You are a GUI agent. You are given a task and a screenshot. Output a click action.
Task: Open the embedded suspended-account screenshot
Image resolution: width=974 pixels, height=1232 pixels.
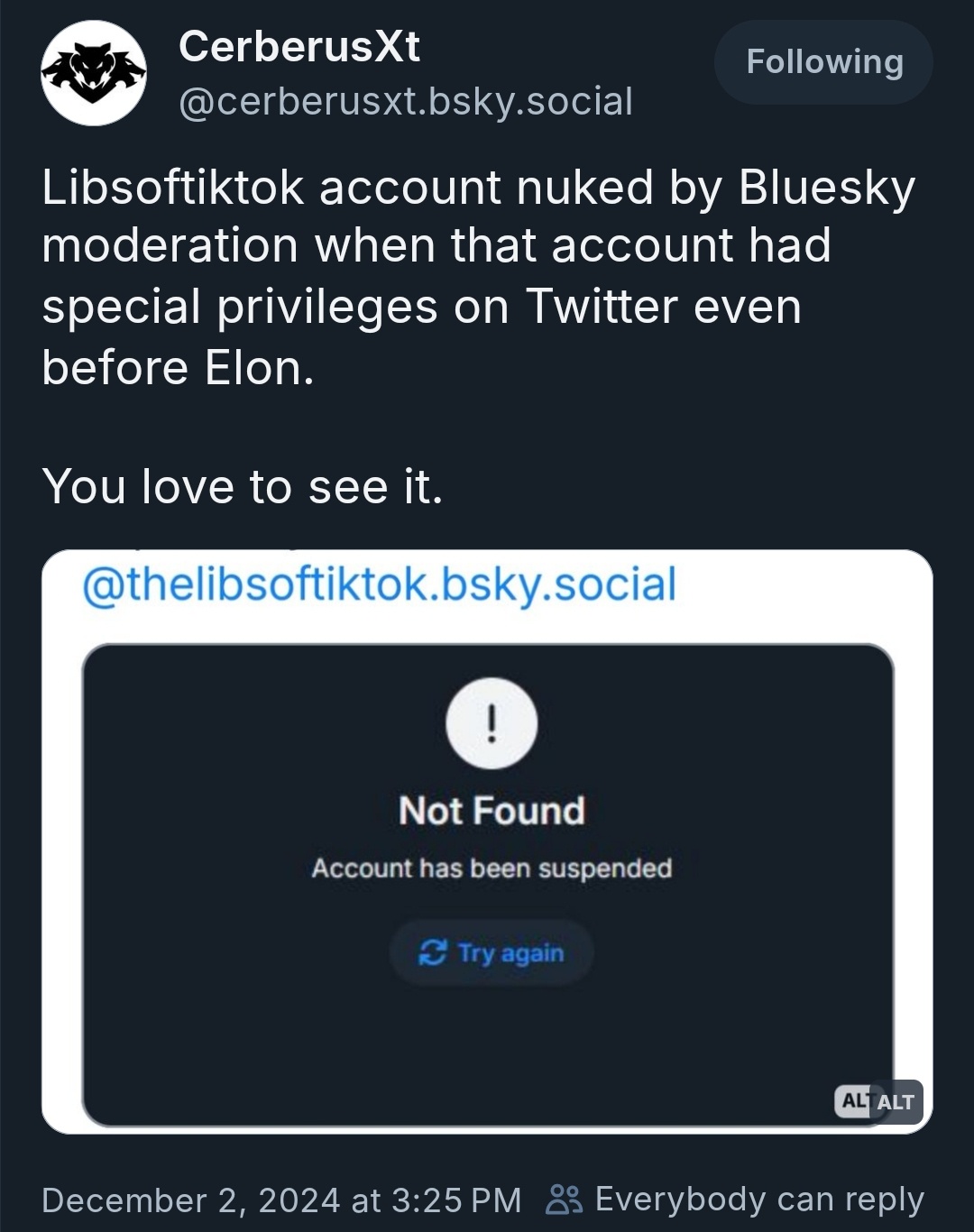click(x=487, y=841)
